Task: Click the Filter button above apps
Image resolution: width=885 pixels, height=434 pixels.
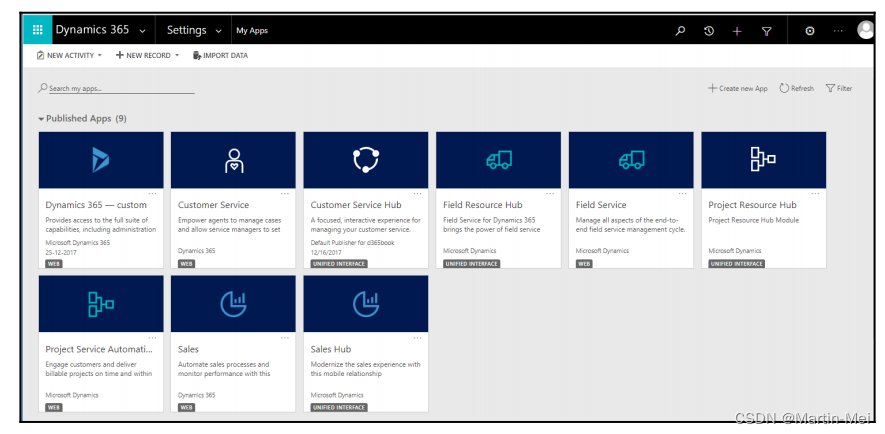Action: [839, 89]
